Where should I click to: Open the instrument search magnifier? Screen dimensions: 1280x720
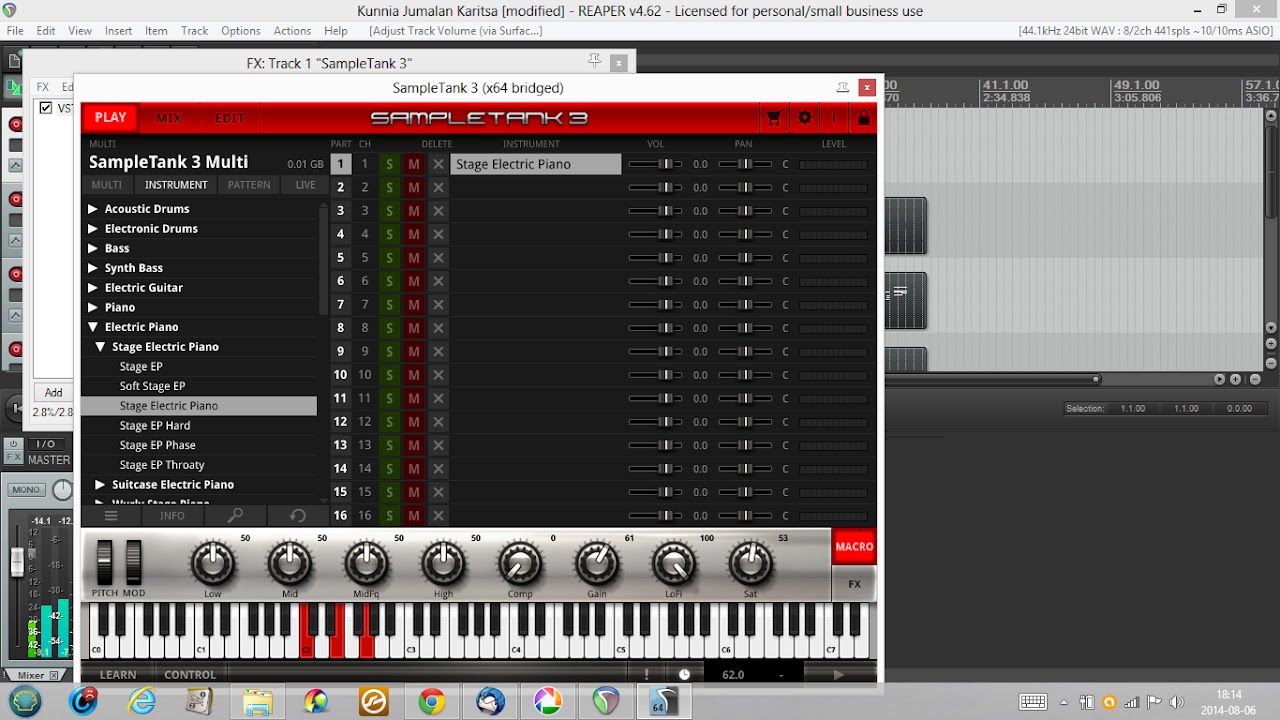pyautogui.click(x=235, y=516)
